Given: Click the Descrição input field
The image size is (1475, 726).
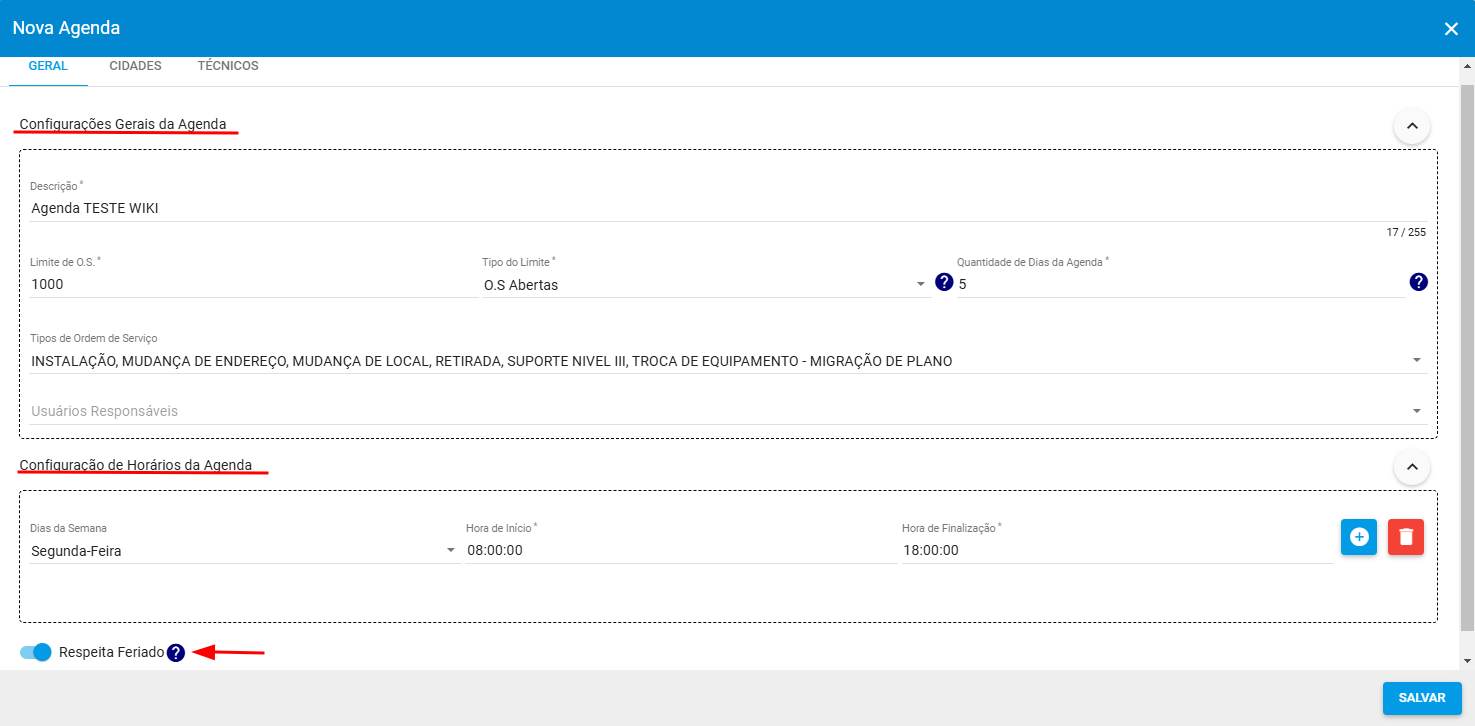Looking at the screenshot, I should [x=728, y=208].
